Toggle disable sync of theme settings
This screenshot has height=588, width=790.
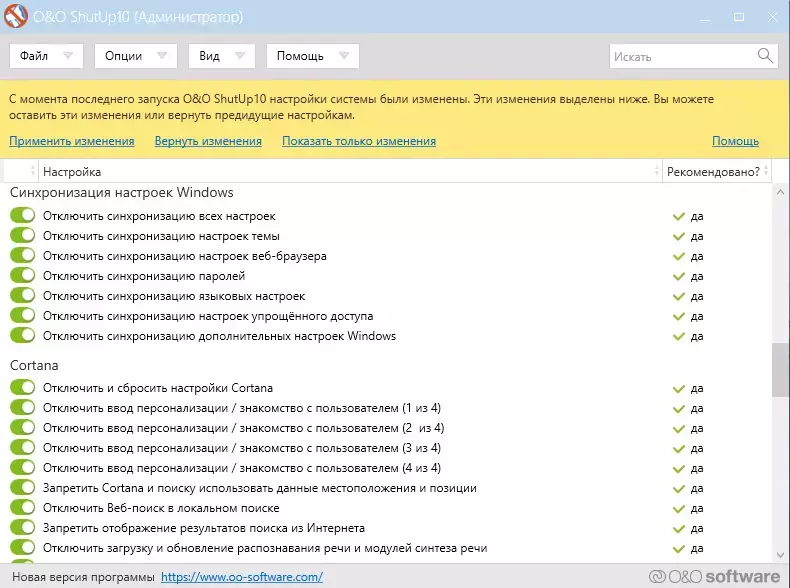coord(23,235)
